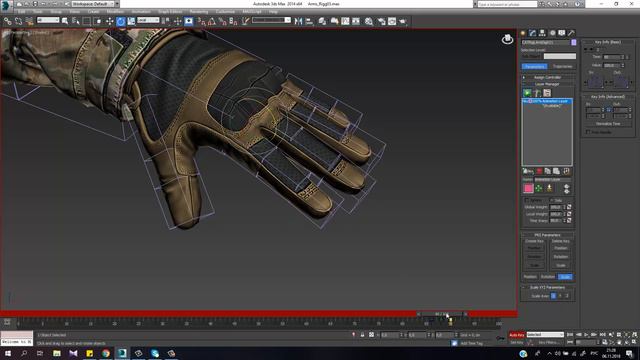Open the Manage Layers toolbar icon
The image size is (640, 360).
322,21
